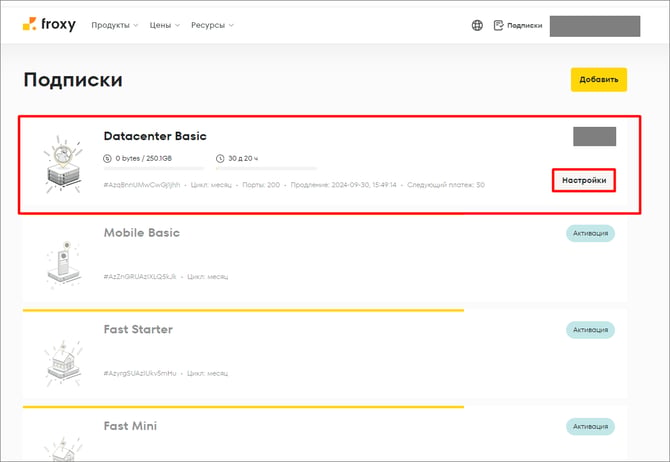Click the traffic usage icon near 0 bytes
This screenshot has width=670, height=462.
click(x=107, y=159)
